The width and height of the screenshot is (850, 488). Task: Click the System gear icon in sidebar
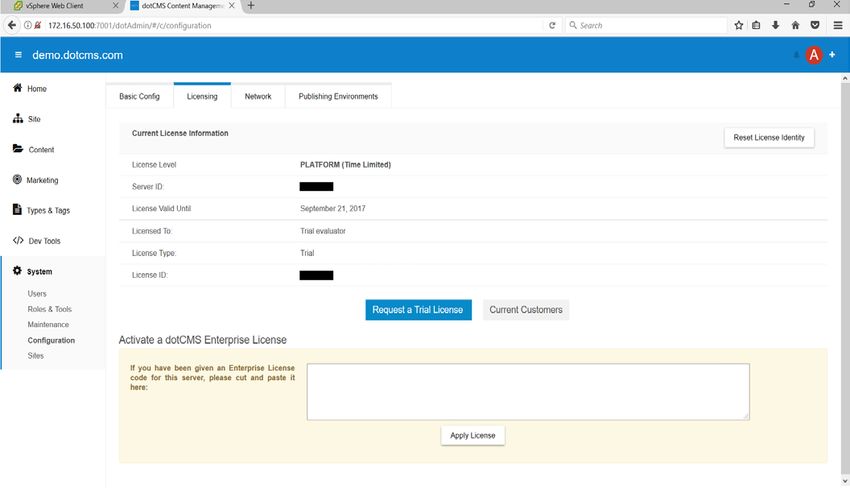coord(17,271)
